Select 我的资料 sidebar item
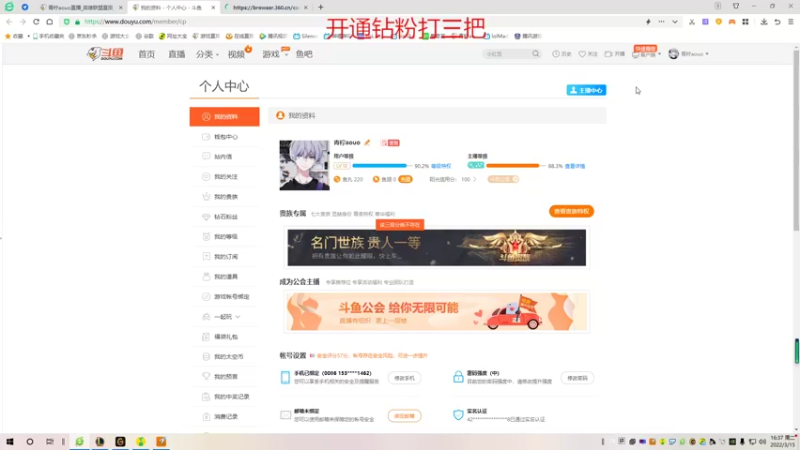This screenshot has width=800, height=450. [x=224, y=117]
